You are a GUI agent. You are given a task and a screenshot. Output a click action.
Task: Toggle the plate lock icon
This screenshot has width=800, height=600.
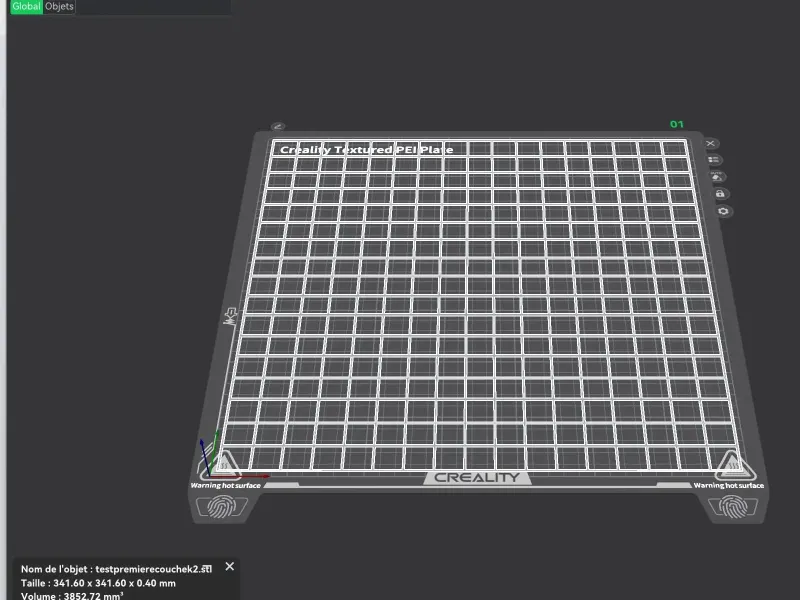coord(720,194)
